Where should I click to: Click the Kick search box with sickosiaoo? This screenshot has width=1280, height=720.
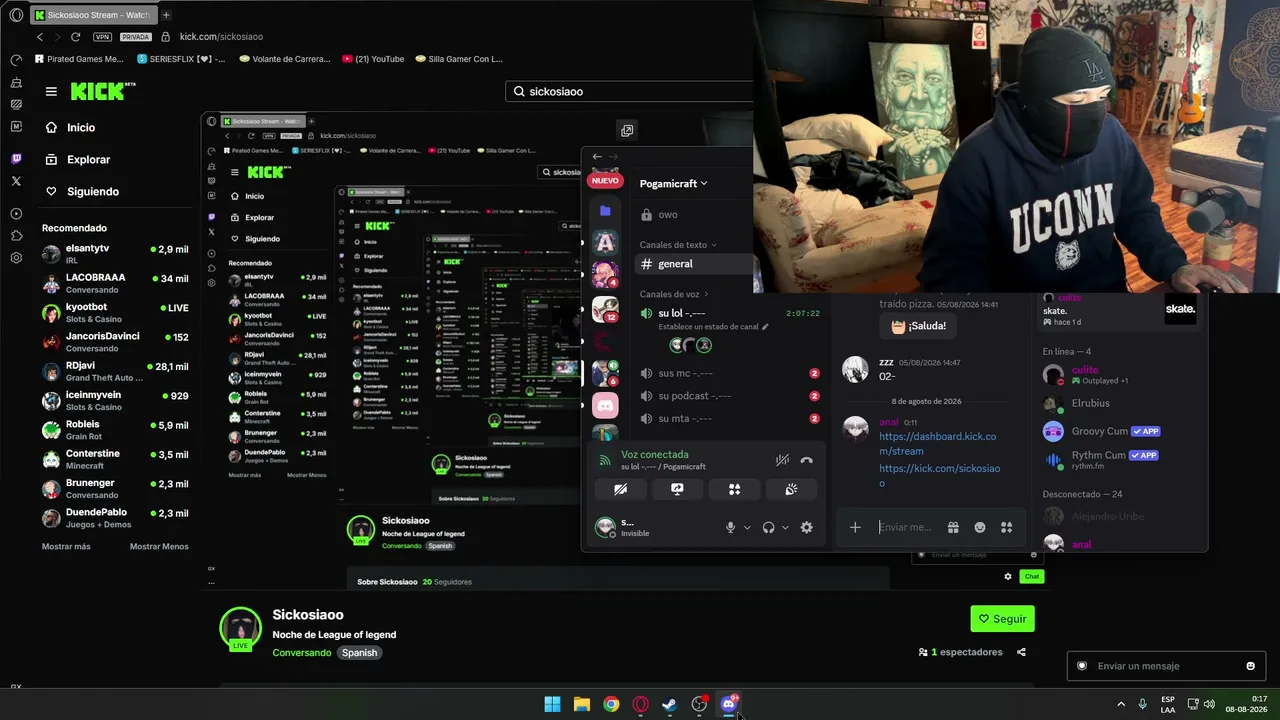coord(630,91)
